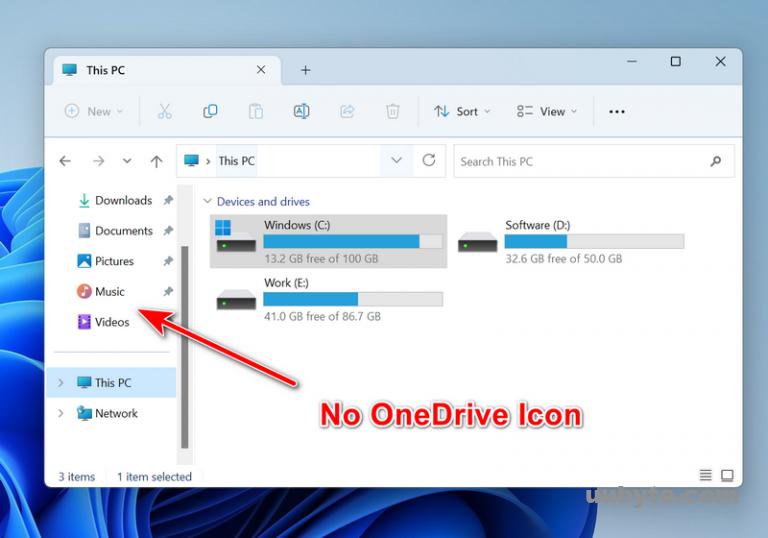Refresh the This PC view
This screenshot has height=538, width=768.
point(429,160)
